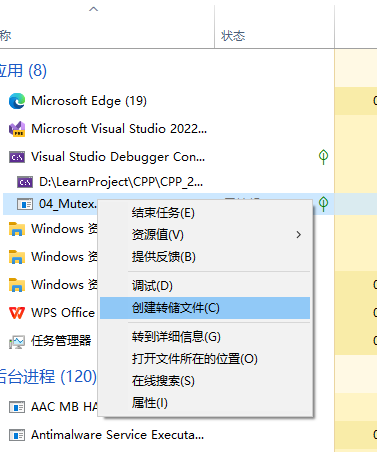Click the 后台进程 (120) group heading
The width and height of the screenshot is (377, 452).
point(48,377)
